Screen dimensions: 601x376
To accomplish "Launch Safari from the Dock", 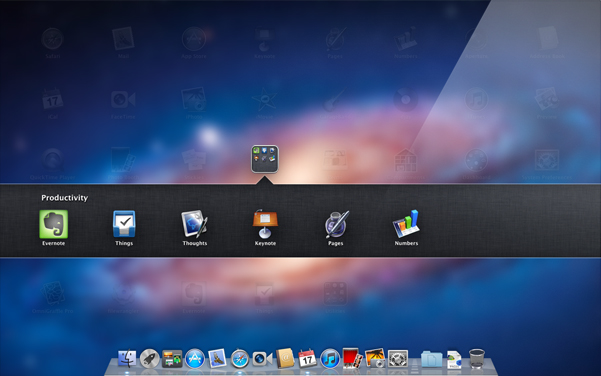I will click(x=240, y=359).
